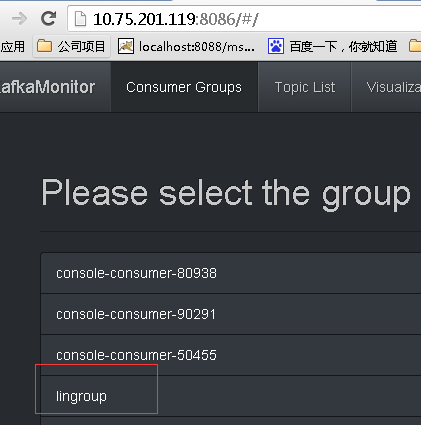This screenshot has width=421, height=425.
Task: Open the 应用 apps shortcut
Action: (x=12, y=46)
